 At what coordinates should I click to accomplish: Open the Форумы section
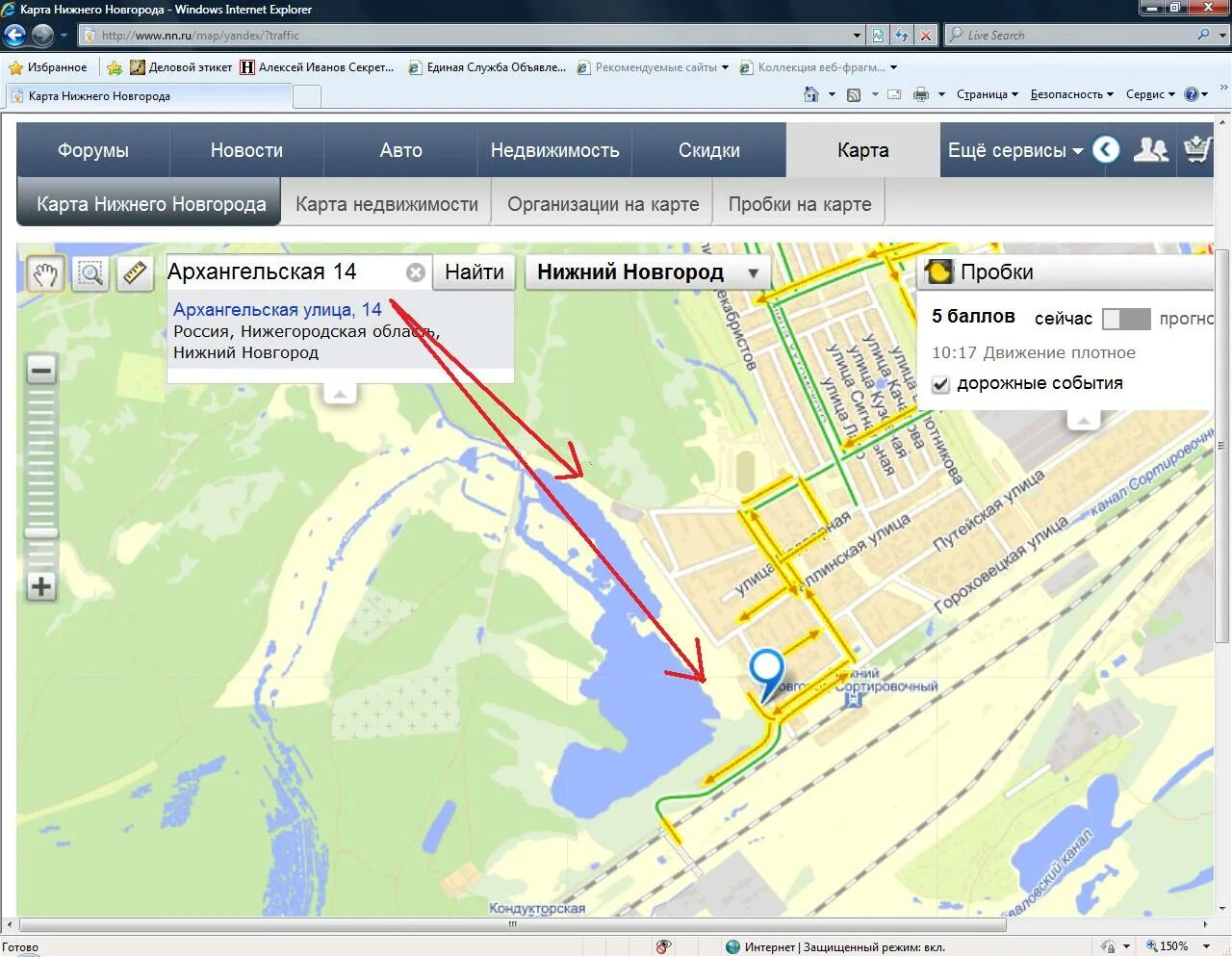pyautogui.click(x=93, y=150)
